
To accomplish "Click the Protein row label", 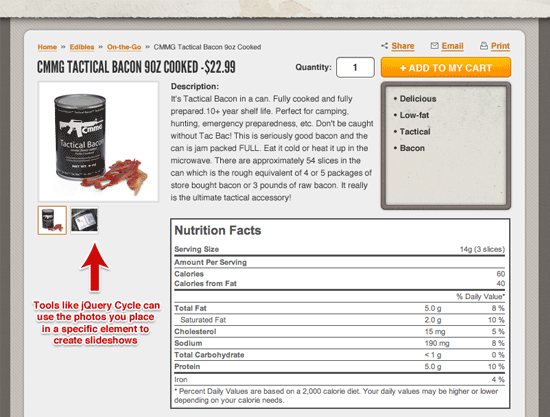I will (x=187, y=366).
